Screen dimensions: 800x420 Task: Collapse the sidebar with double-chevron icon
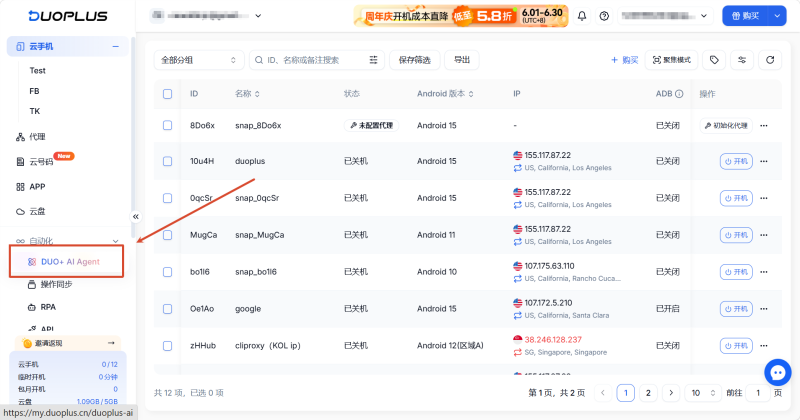point(136,216)
